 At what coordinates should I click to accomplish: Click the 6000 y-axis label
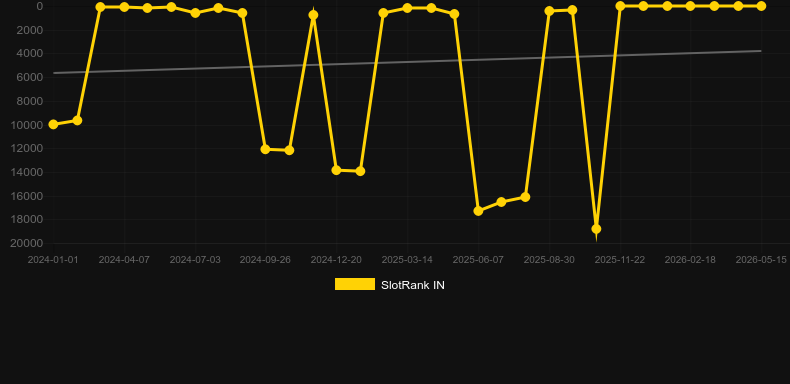click(30, 78)
